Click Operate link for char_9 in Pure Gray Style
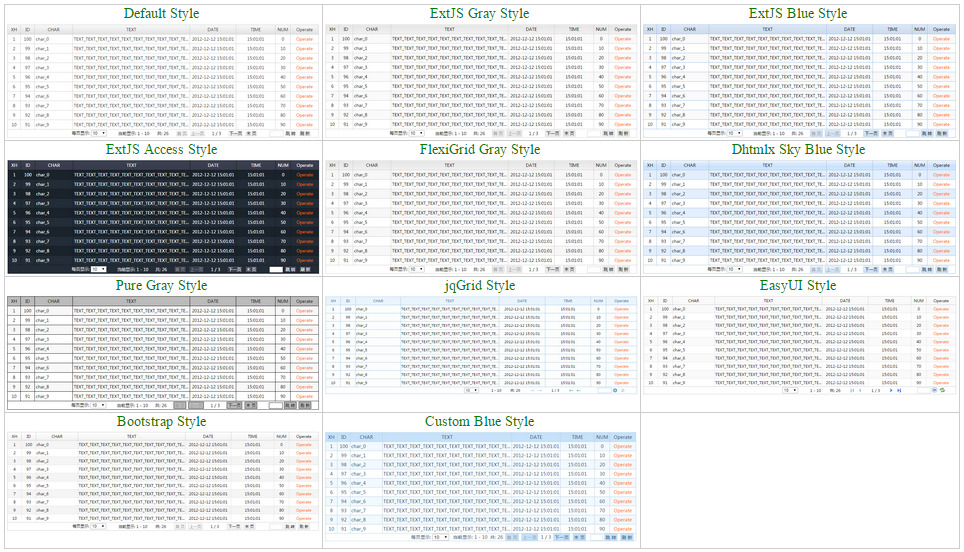Image resolution: width=964 pixels, height=552 pixels. coord(304,396)
